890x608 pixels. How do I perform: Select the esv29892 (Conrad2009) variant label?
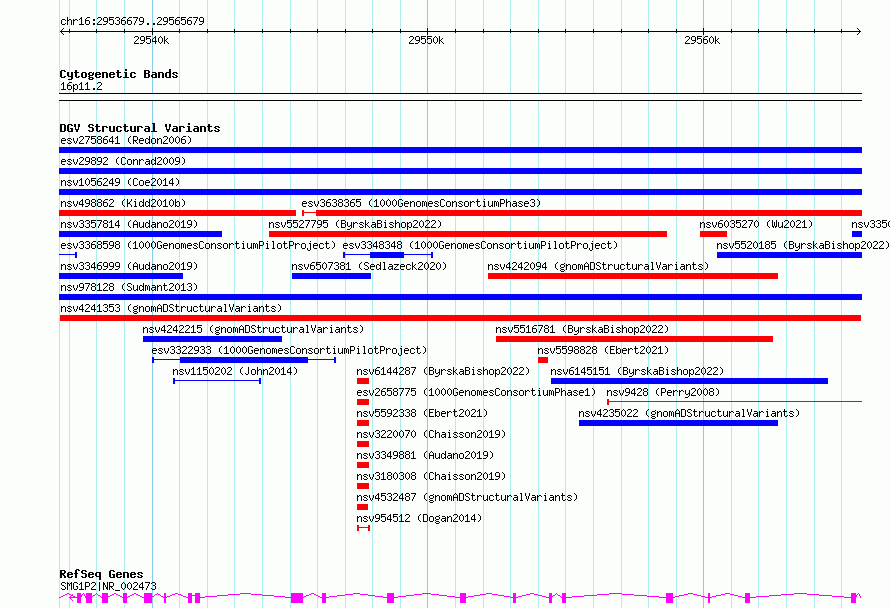[x=123, y=161]
